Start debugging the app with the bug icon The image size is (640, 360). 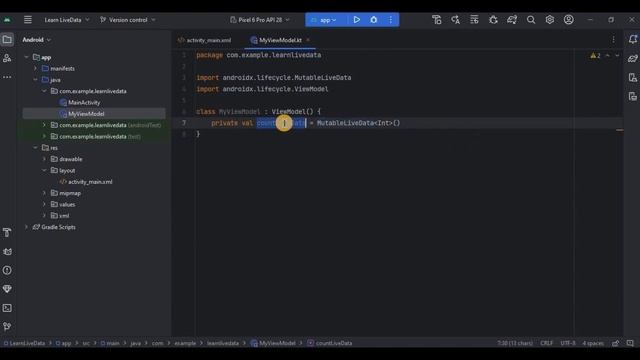coord(373,20)
